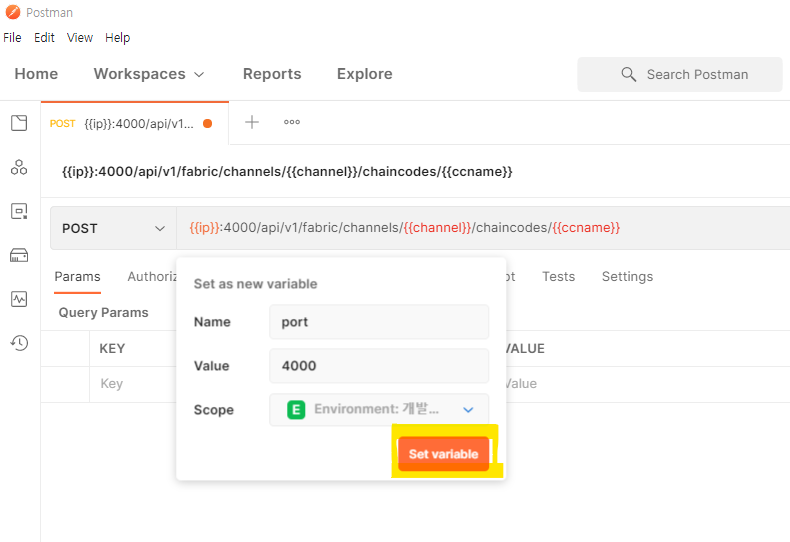
Task: Open the Environments sidebar icon
Action: click(x=19, y=211)
